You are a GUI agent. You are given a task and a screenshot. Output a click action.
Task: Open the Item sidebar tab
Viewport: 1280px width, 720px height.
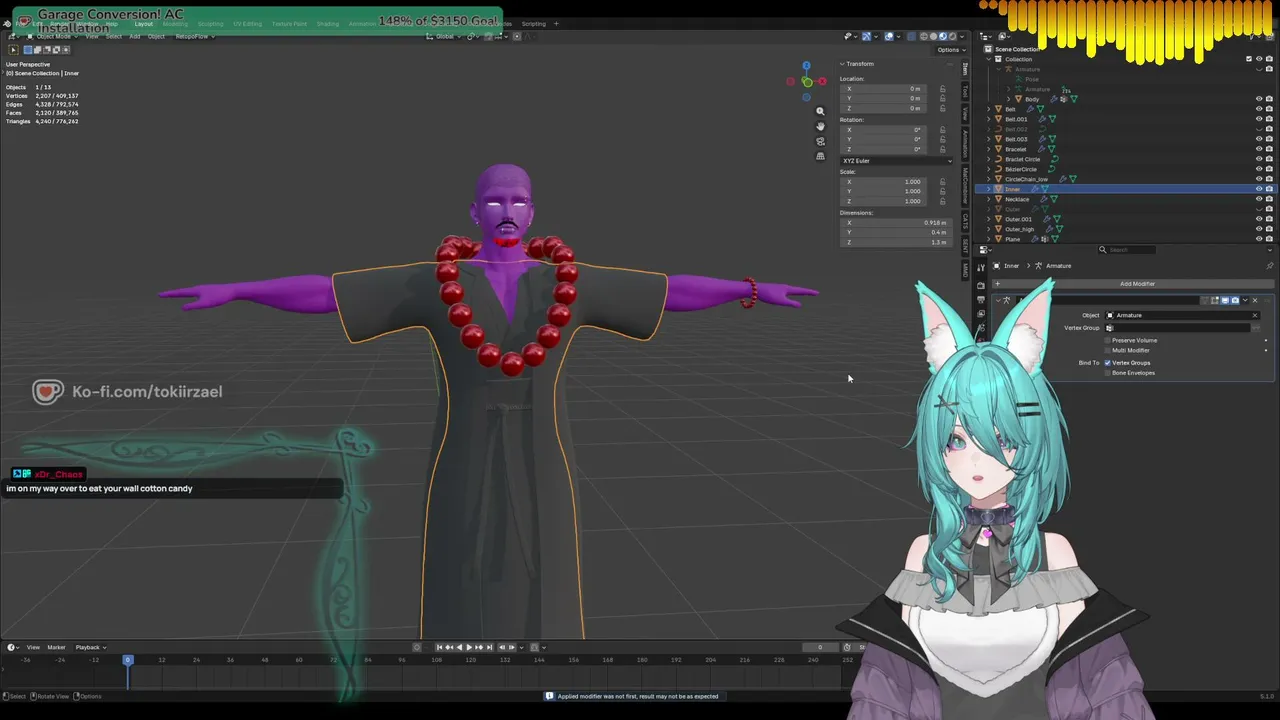coord(965,68)
